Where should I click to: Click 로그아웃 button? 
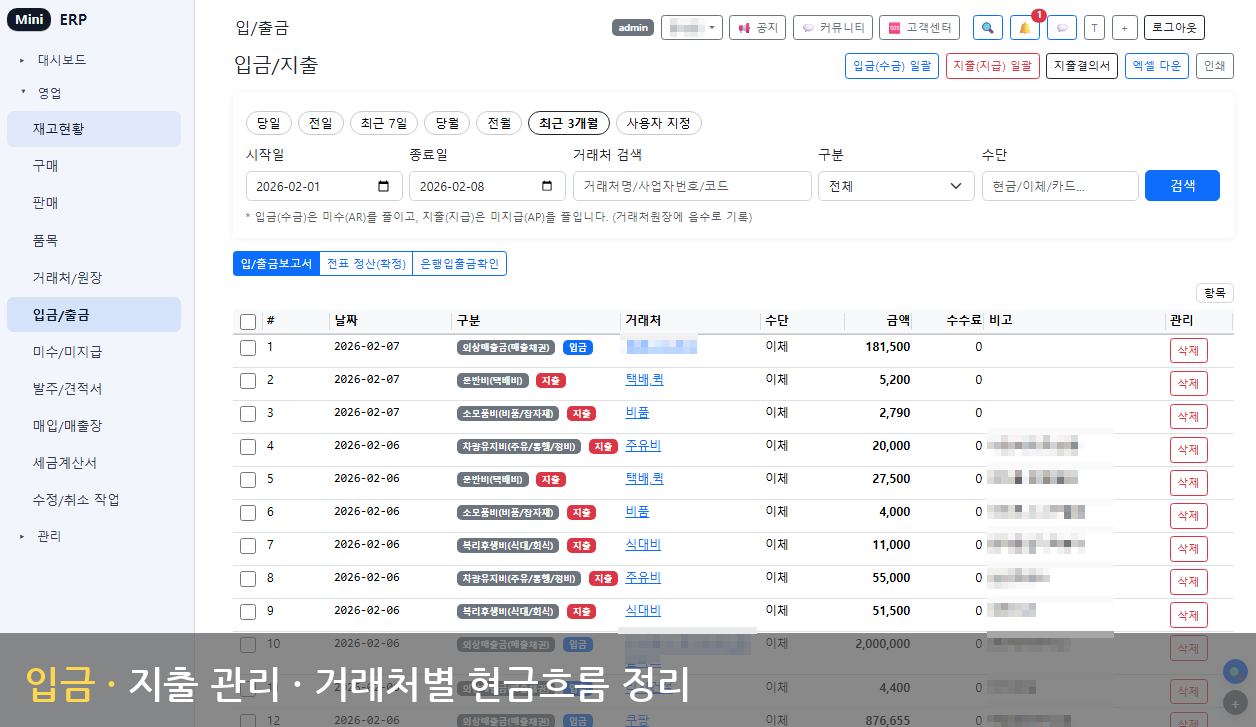[1175, 28]
